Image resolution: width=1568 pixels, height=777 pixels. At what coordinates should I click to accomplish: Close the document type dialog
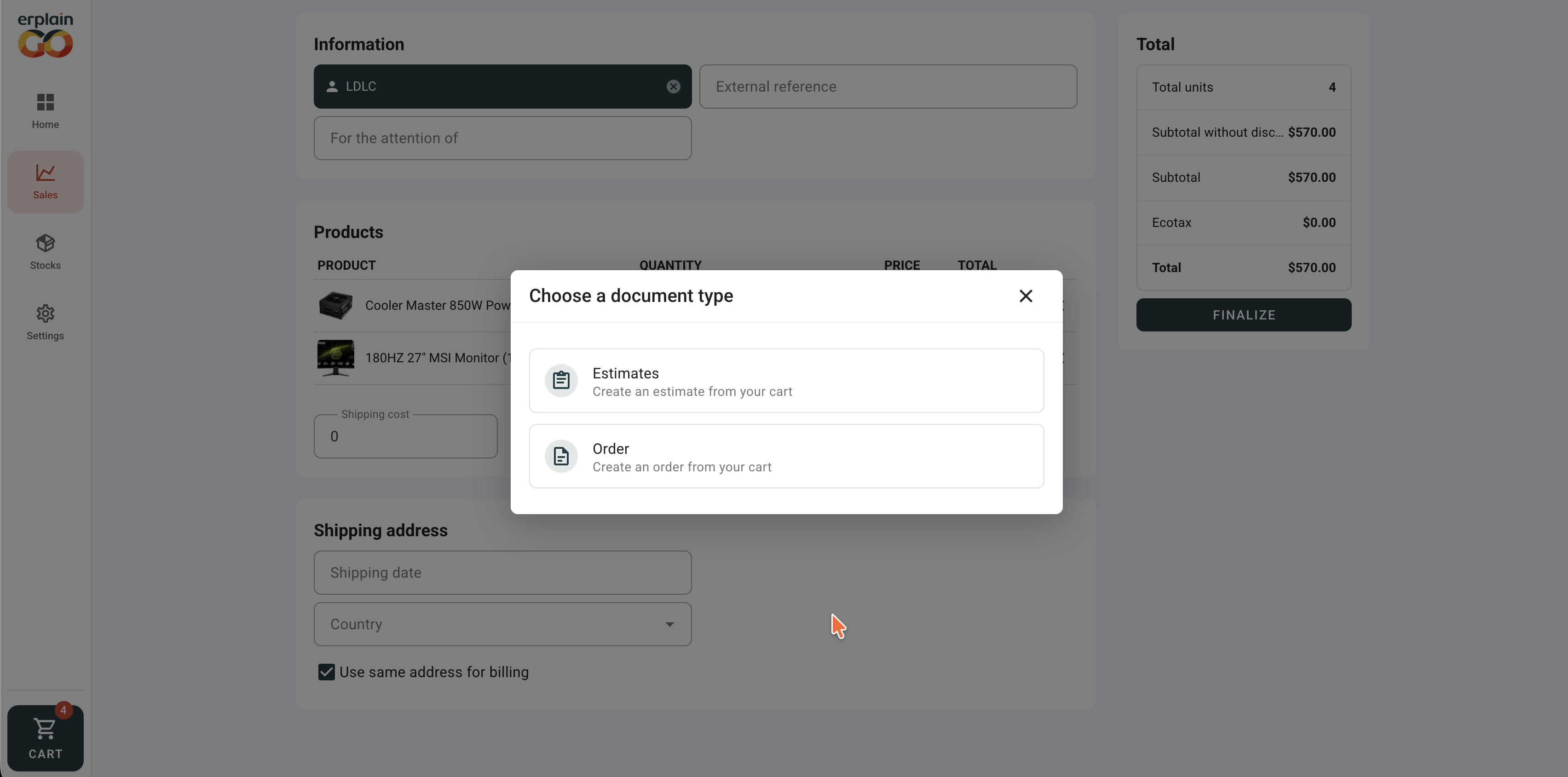click(x=1026, y=296)
